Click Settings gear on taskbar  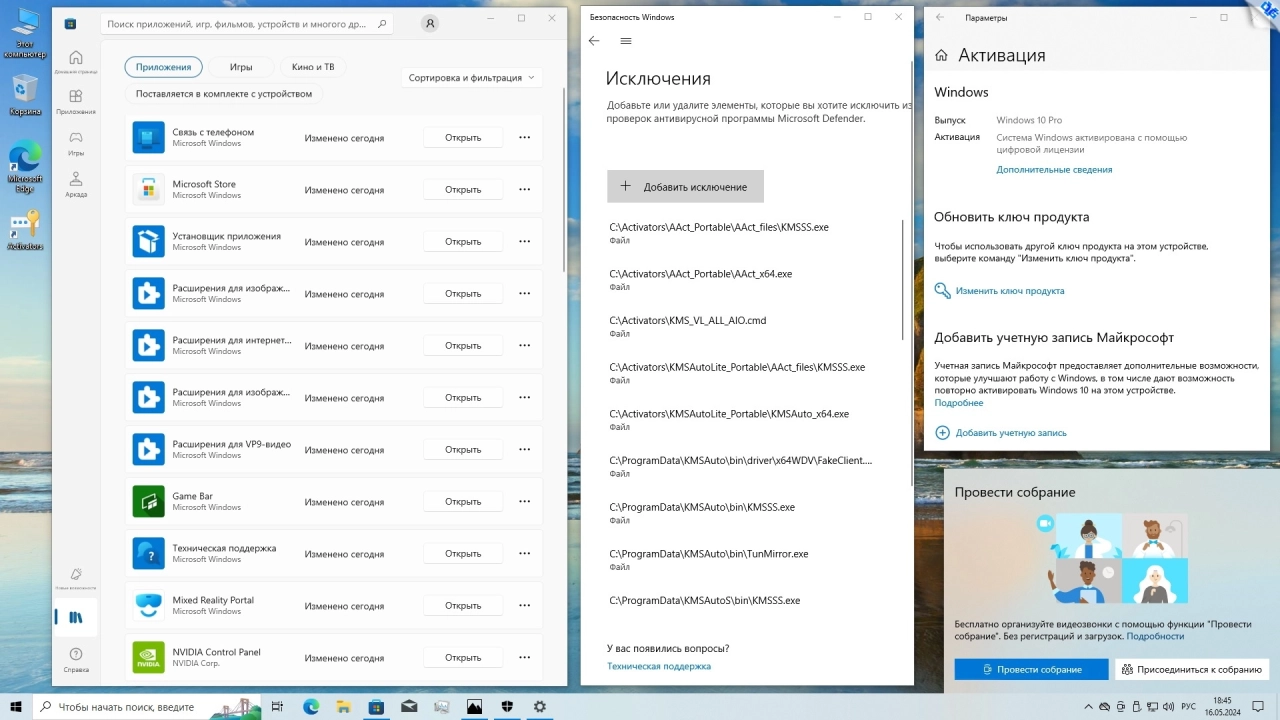tap(540, 706)
